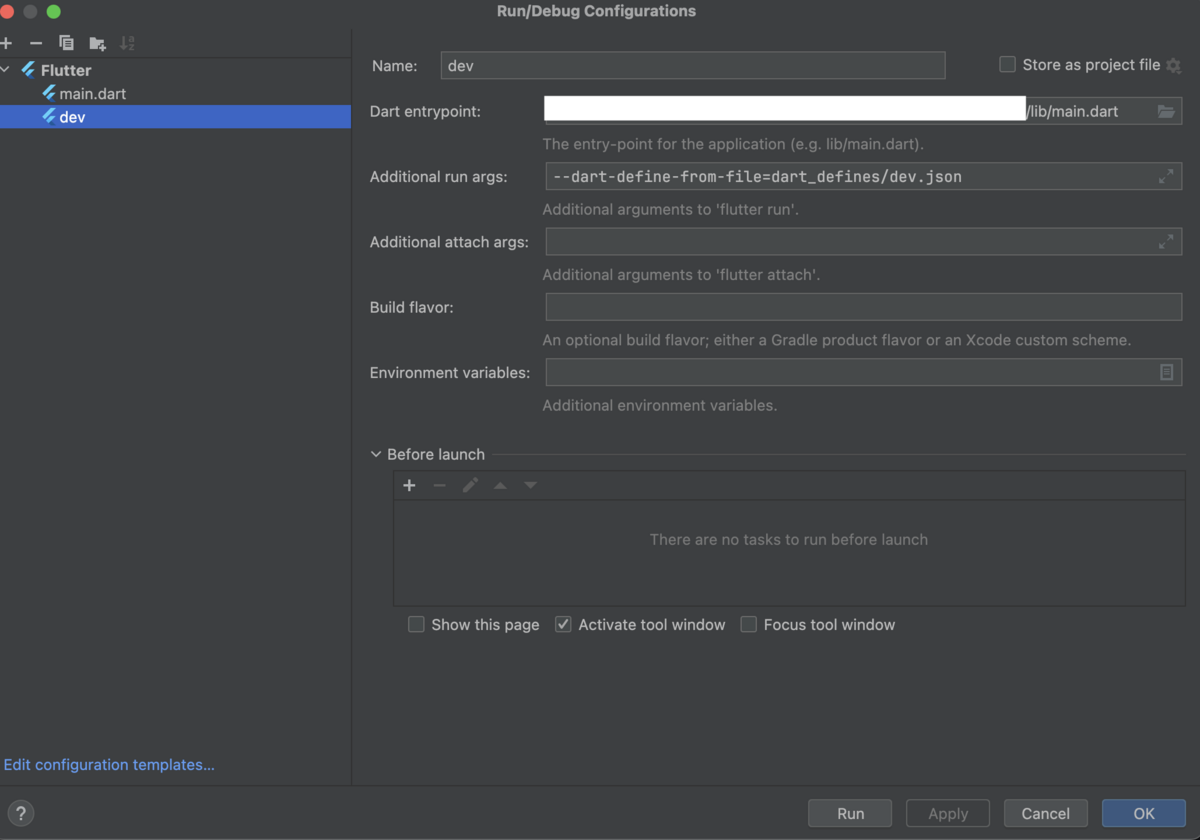
Task: Open help with question mark button
Action: click(20, 813)
